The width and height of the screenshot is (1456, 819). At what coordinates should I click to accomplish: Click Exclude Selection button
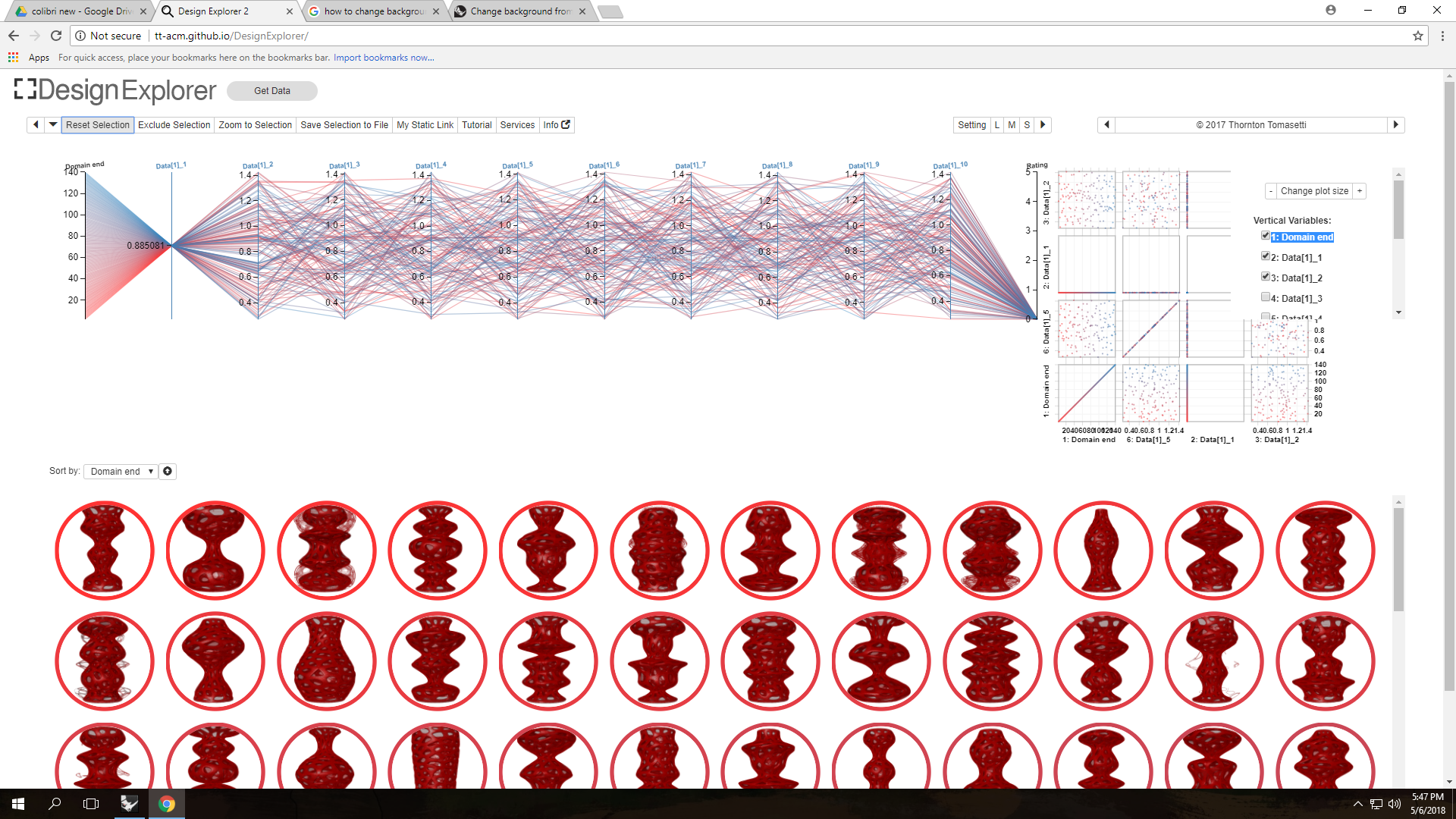tap(174, 124)
